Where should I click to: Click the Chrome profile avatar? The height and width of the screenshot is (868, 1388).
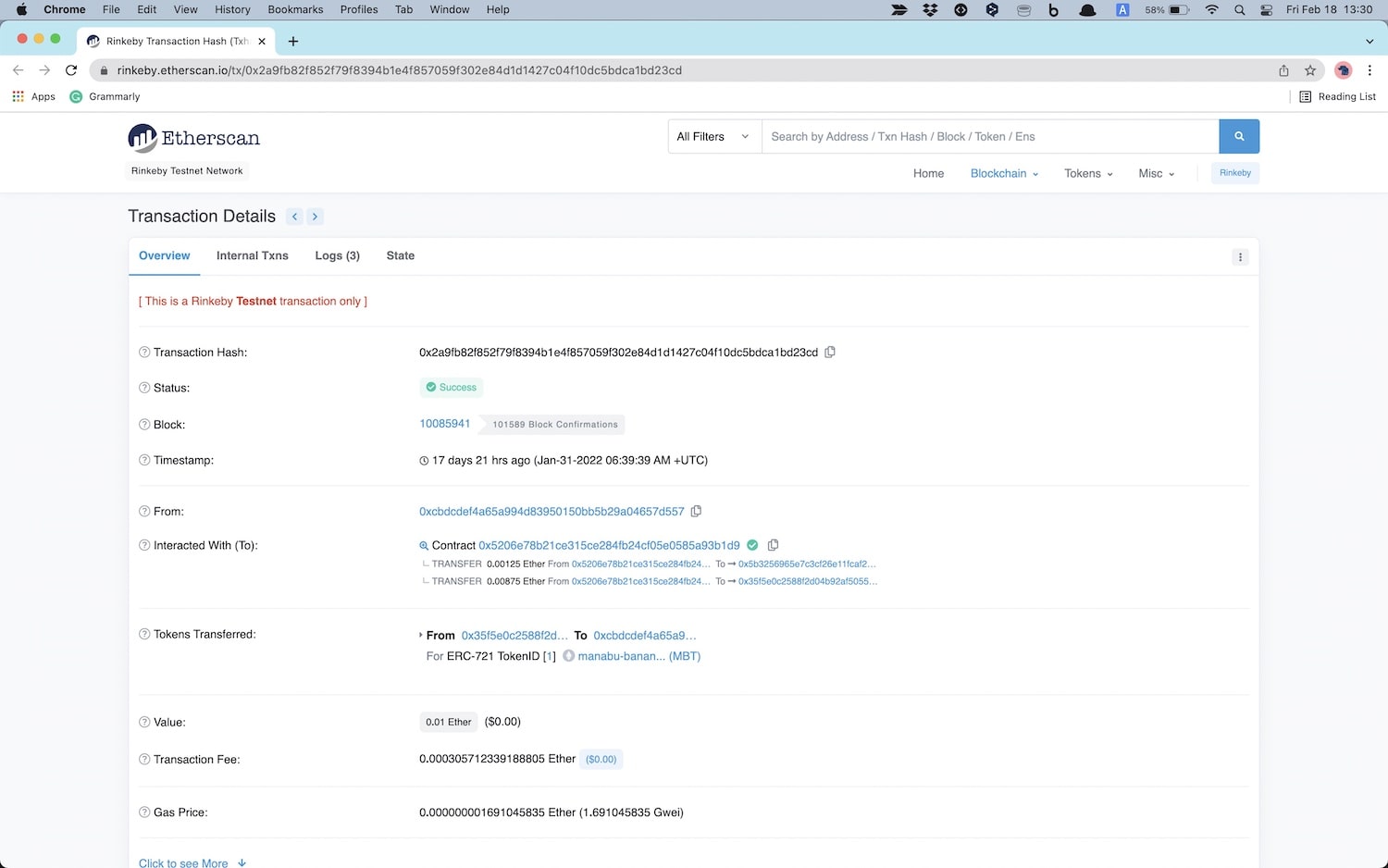[1344, 70]
